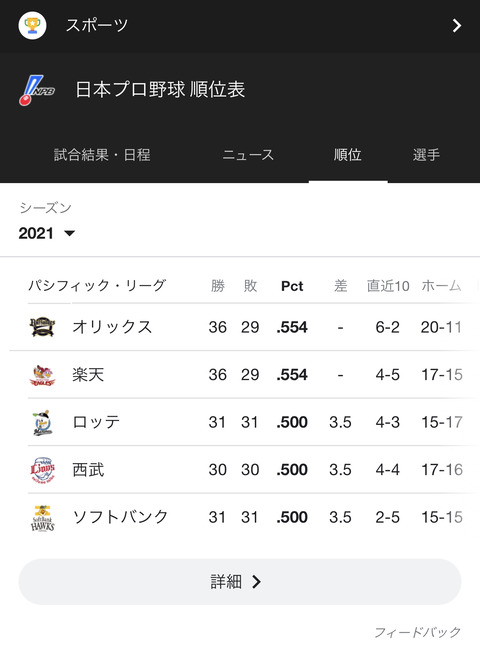Open the sports section chevron arrow
The image size is (480, 659).
point(456,26)
